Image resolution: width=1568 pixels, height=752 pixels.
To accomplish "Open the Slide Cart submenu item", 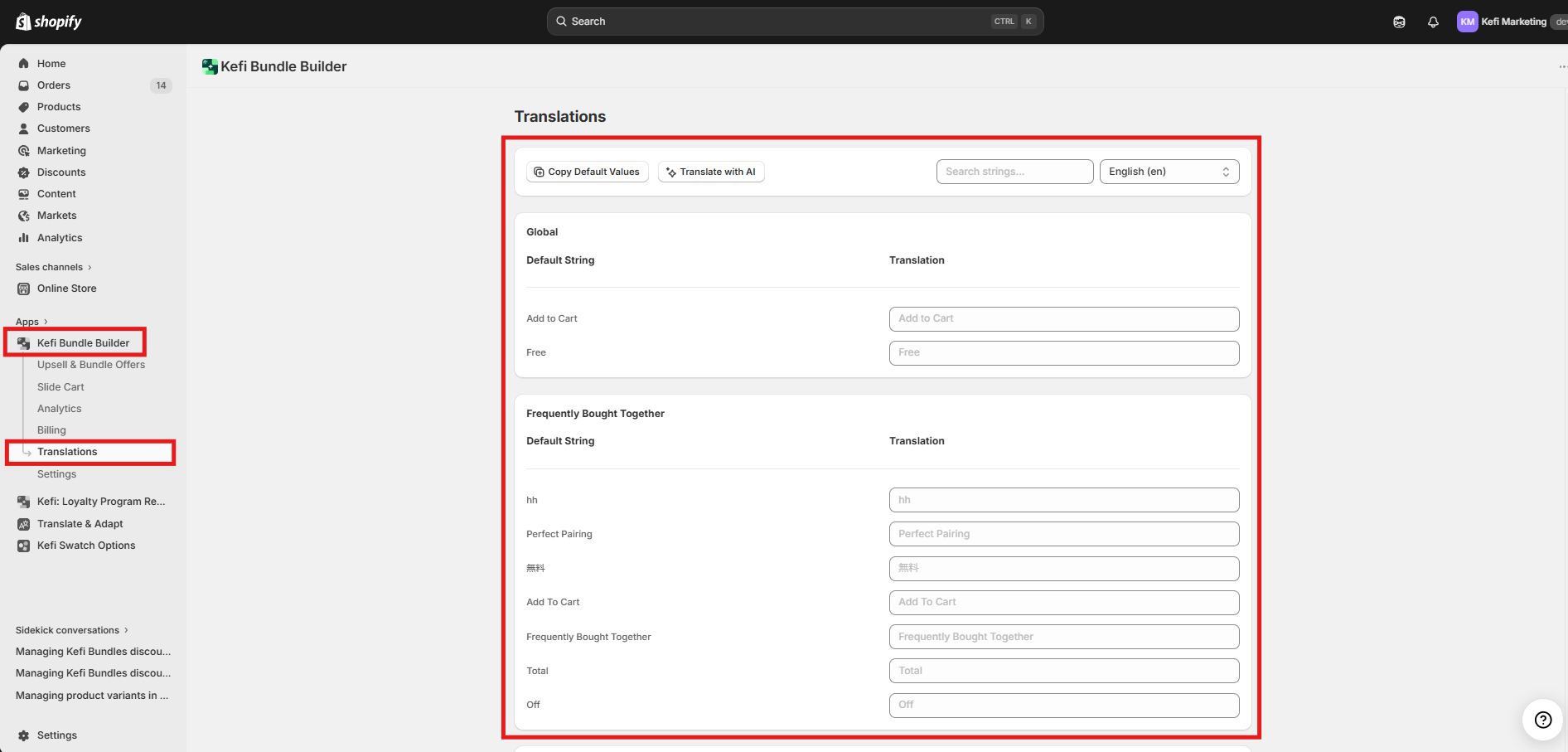I will pyautogui.click(x=60, y=387).
